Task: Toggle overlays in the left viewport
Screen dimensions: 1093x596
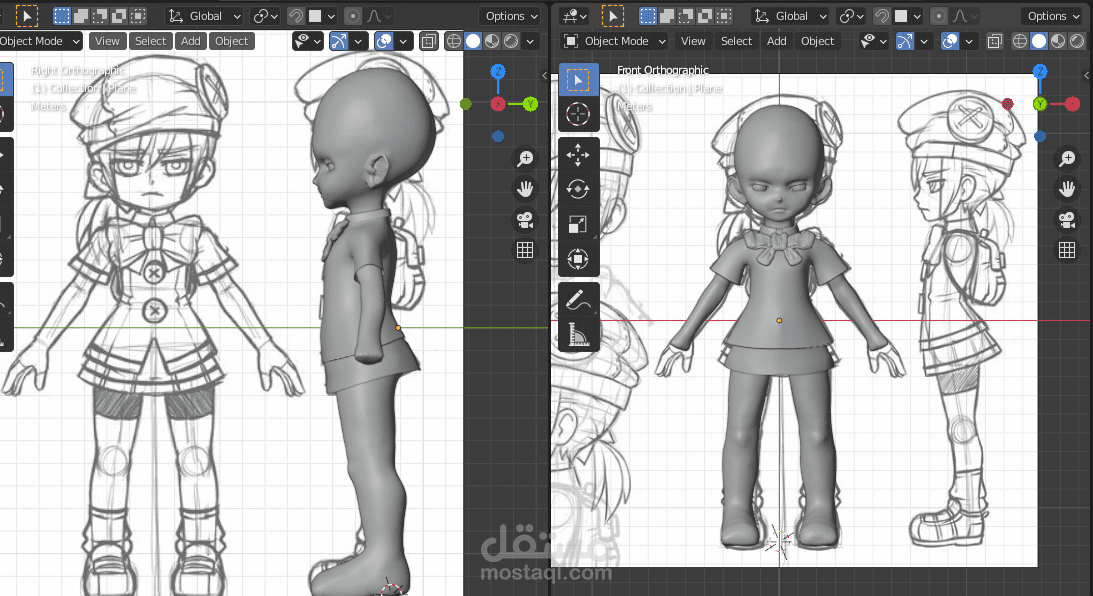Action: [383, 41]
